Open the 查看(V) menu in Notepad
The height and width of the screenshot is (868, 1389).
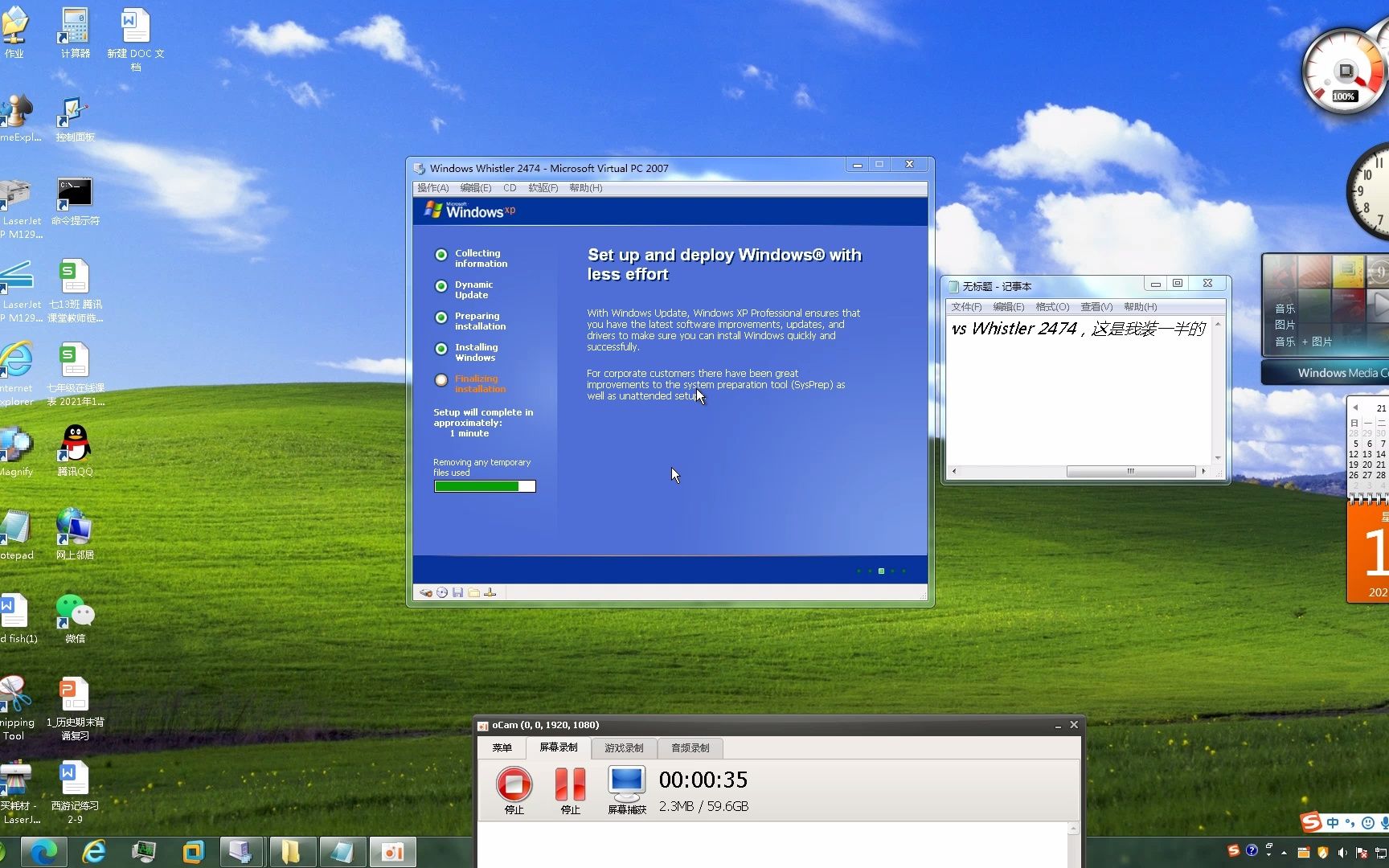click(x=1096, y=307)
